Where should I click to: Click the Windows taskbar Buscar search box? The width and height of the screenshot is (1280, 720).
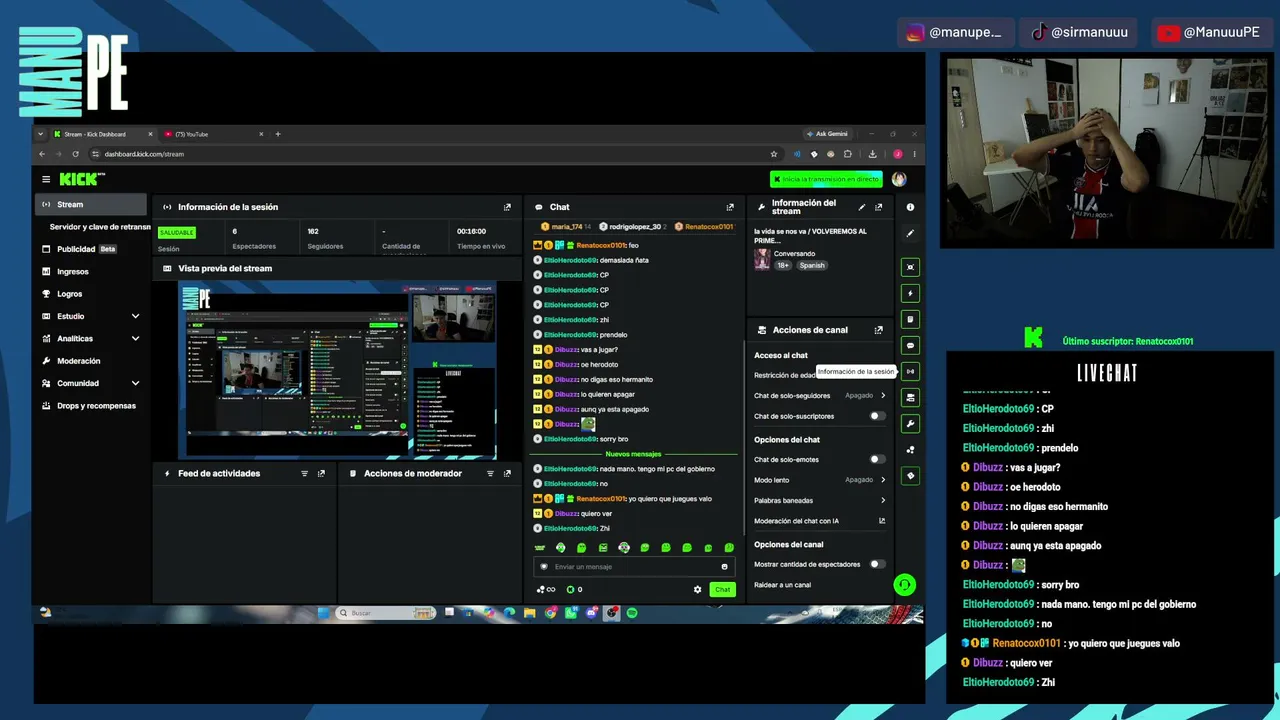pos(386,613)
